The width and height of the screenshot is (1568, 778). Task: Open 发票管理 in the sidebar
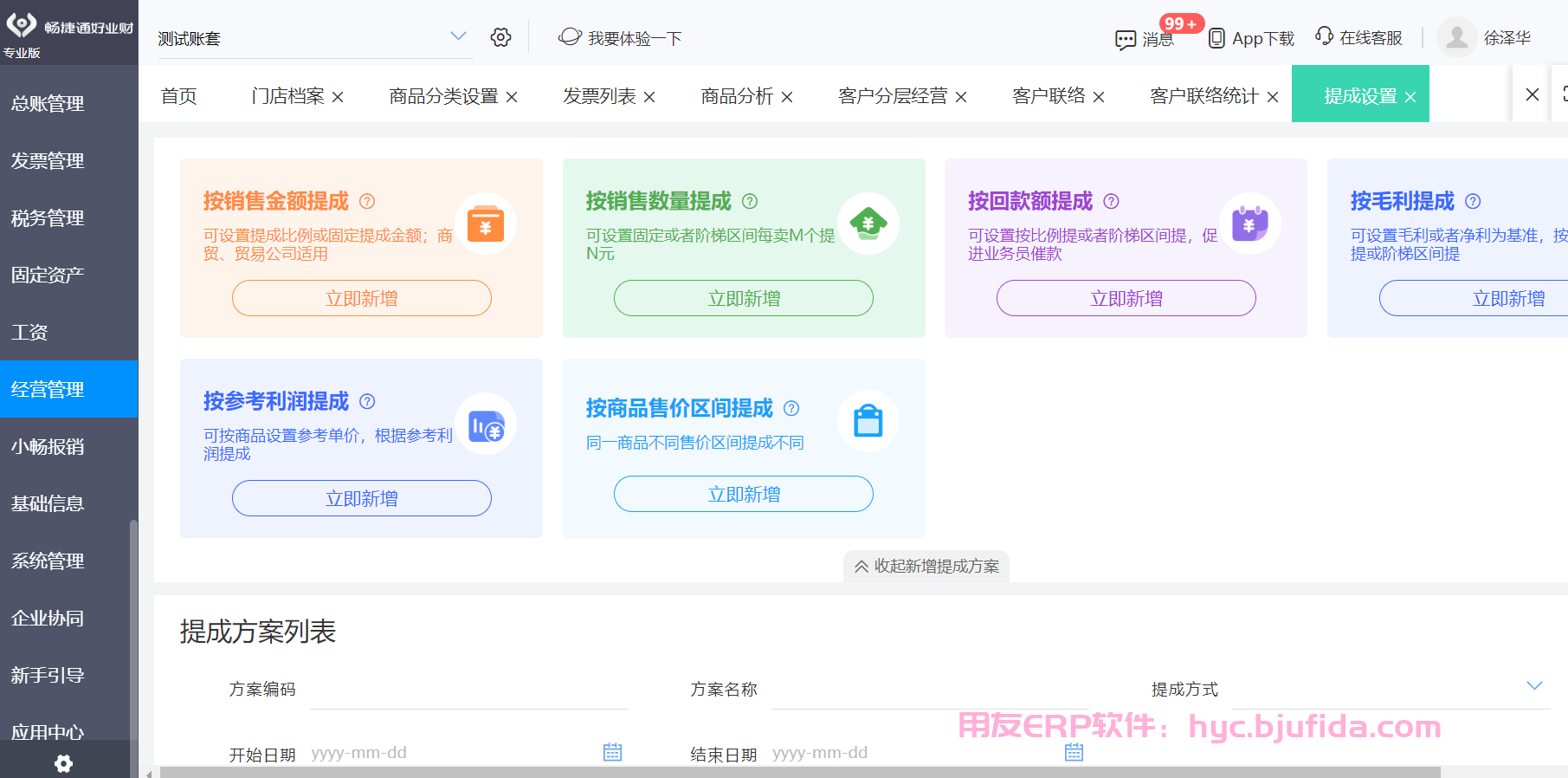click(x=69, y=160)
